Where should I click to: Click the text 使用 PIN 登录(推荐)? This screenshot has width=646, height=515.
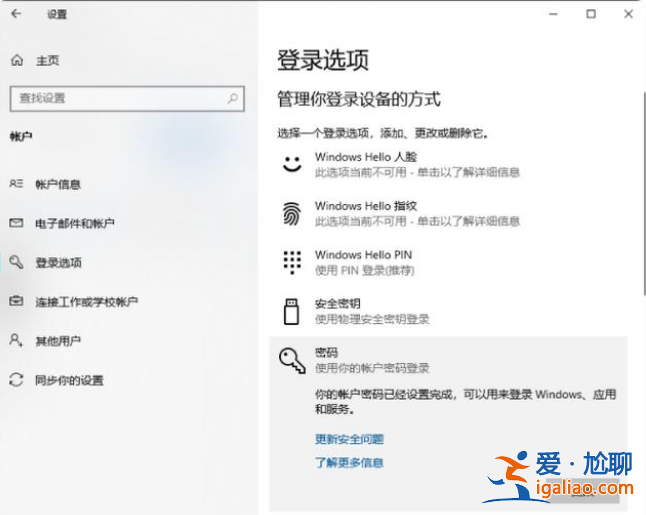pyautogui.click(x=365, y=270)
